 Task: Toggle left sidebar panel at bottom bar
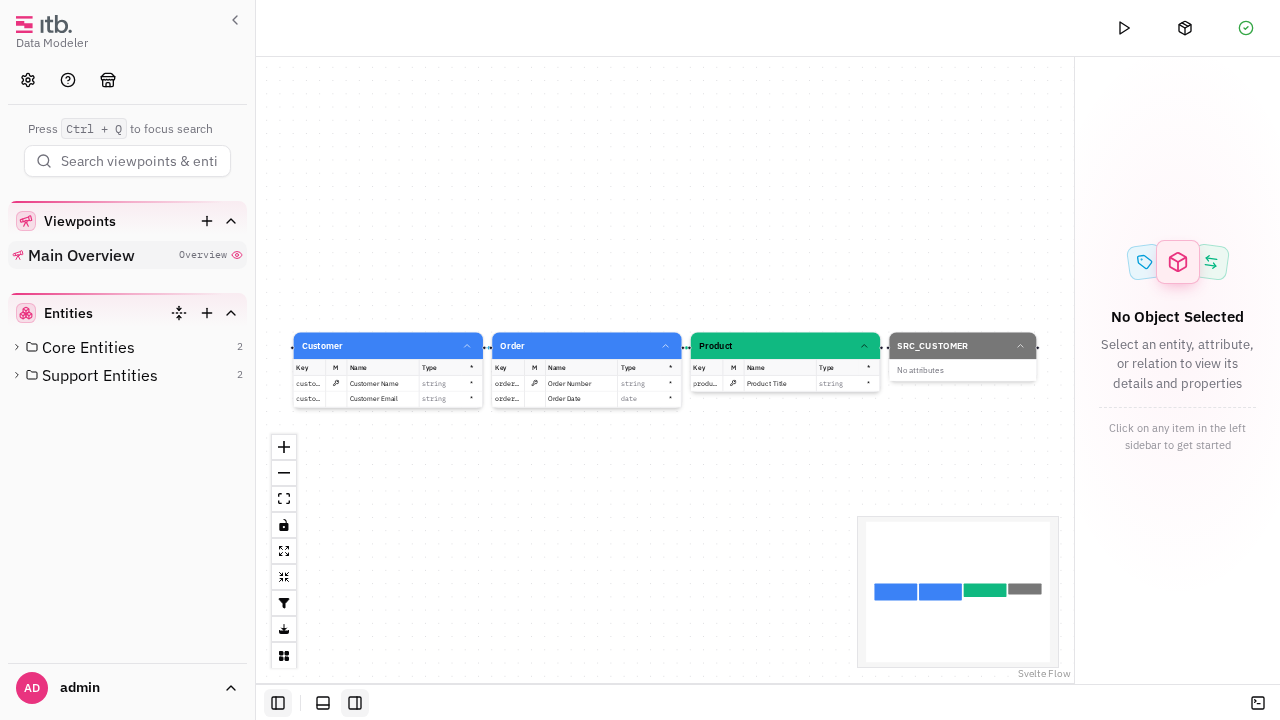click(278, 703)
